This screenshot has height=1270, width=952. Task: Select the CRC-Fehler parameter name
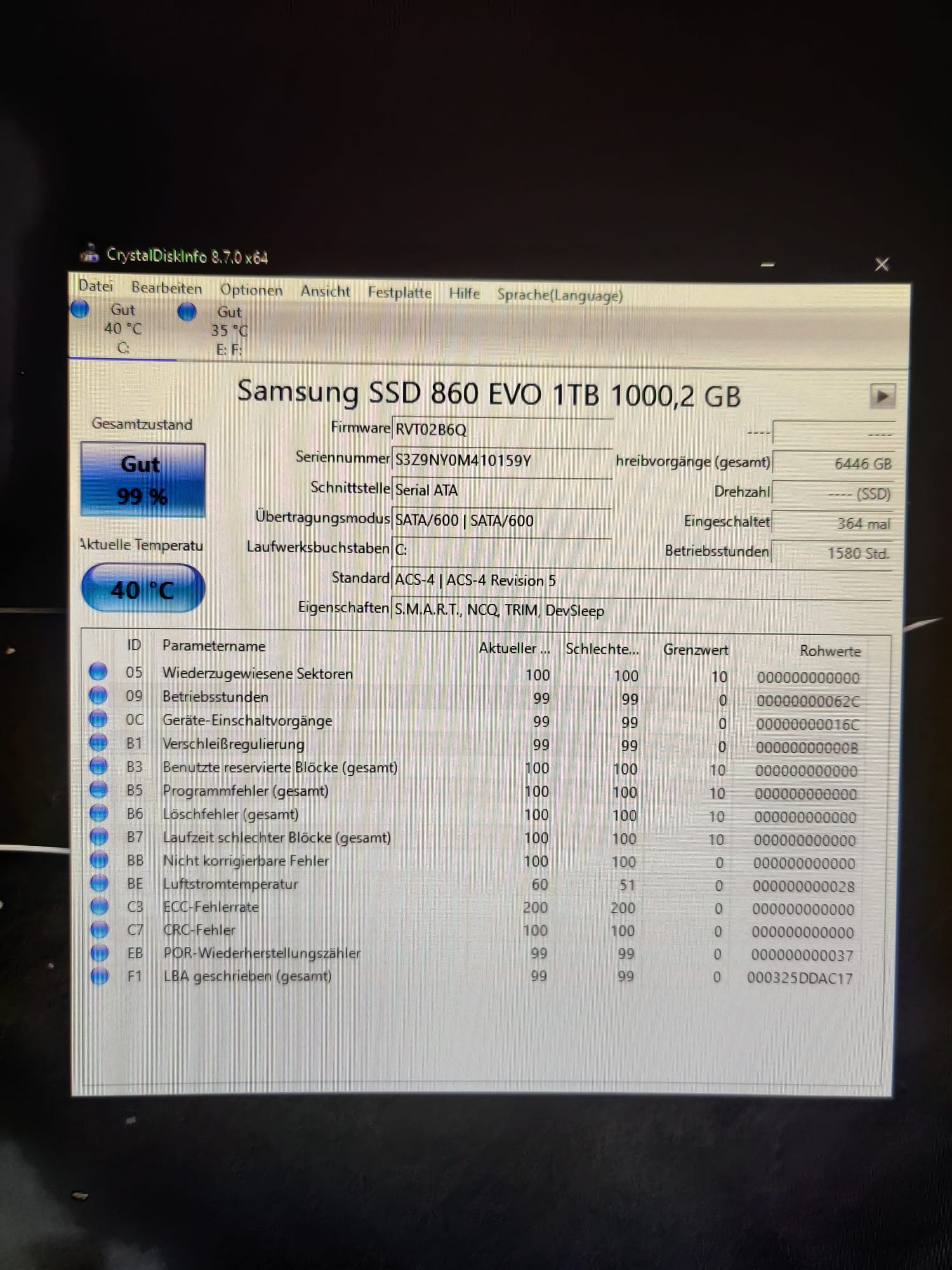point(199,930)
